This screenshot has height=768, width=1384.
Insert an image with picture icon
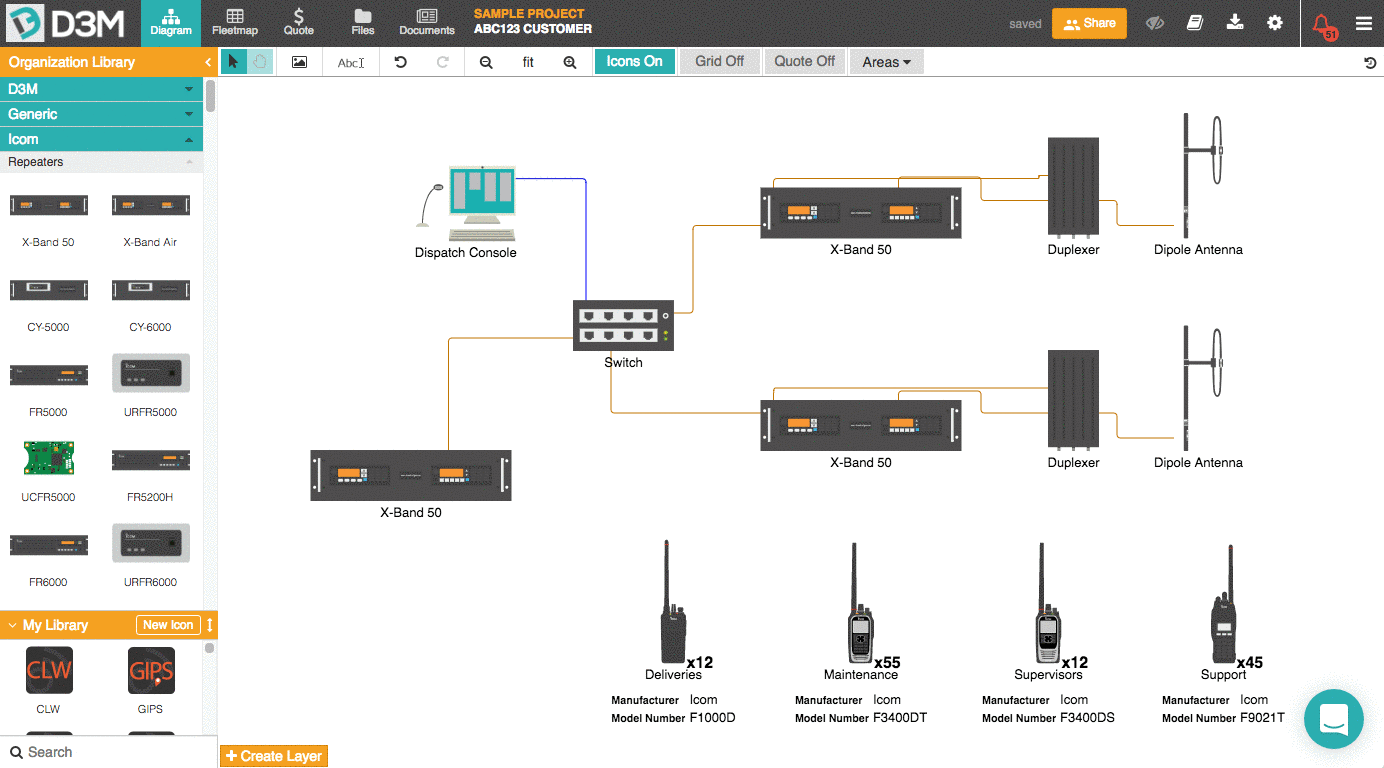299,61
